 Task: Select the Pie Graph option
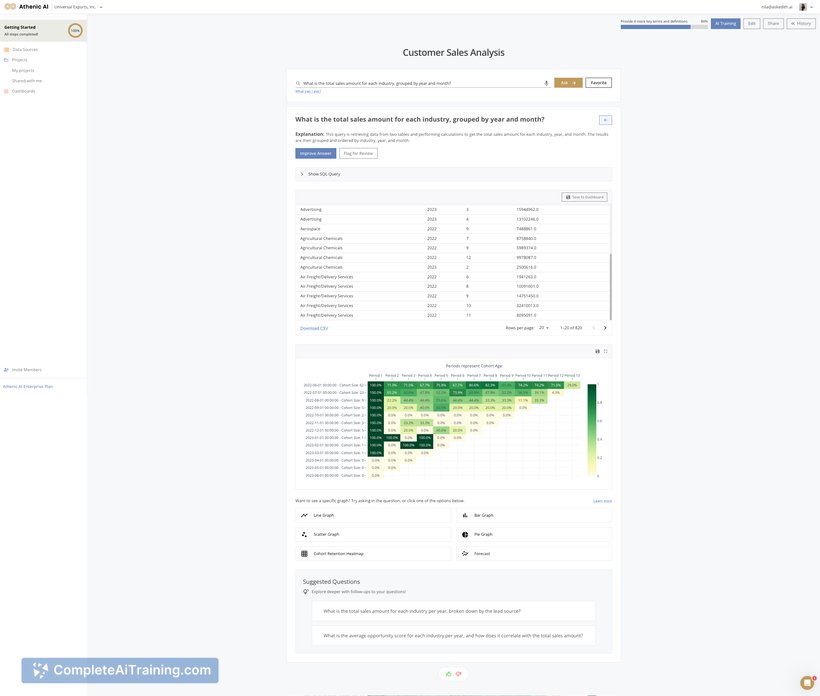pyautogui.click(x=534, y=534)
